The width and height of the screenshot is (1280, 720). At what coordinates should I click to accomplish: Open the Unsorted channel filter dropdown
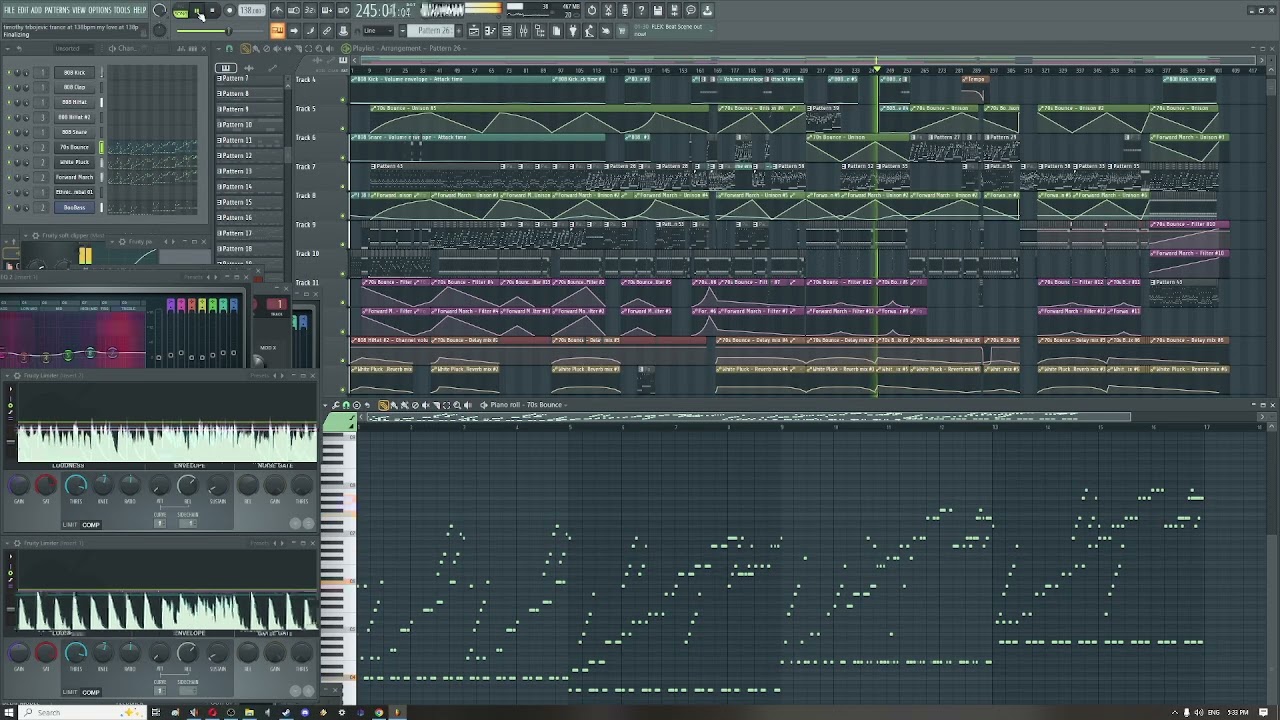pos(73,48)
